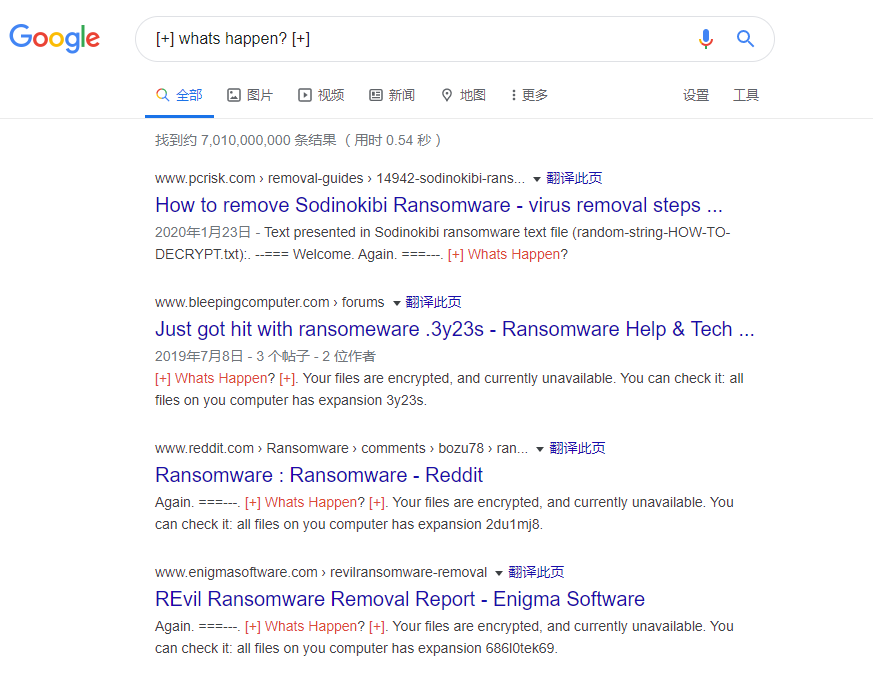
Task: Click snippet text mentioning expansion 686l0tek69
Action: tap(444, 637)
